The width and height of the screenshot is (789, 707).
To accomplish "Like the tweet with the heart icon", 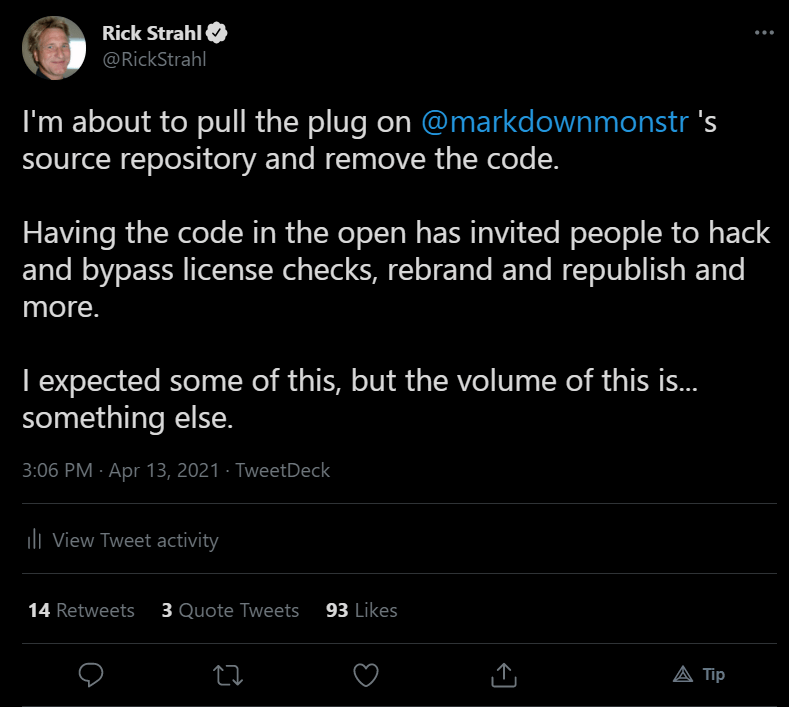I will coord(366,675).
